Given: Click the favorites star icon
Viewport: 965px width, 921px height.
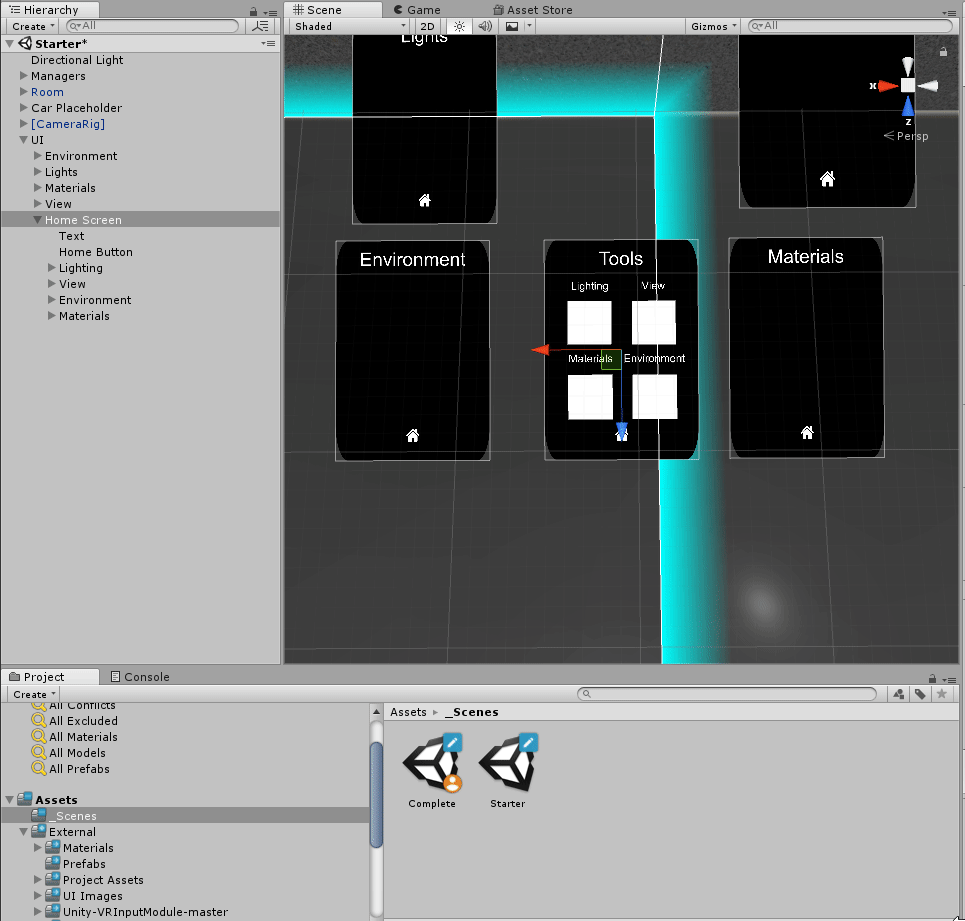Looking at the screenshot, I should pos(943,694).
